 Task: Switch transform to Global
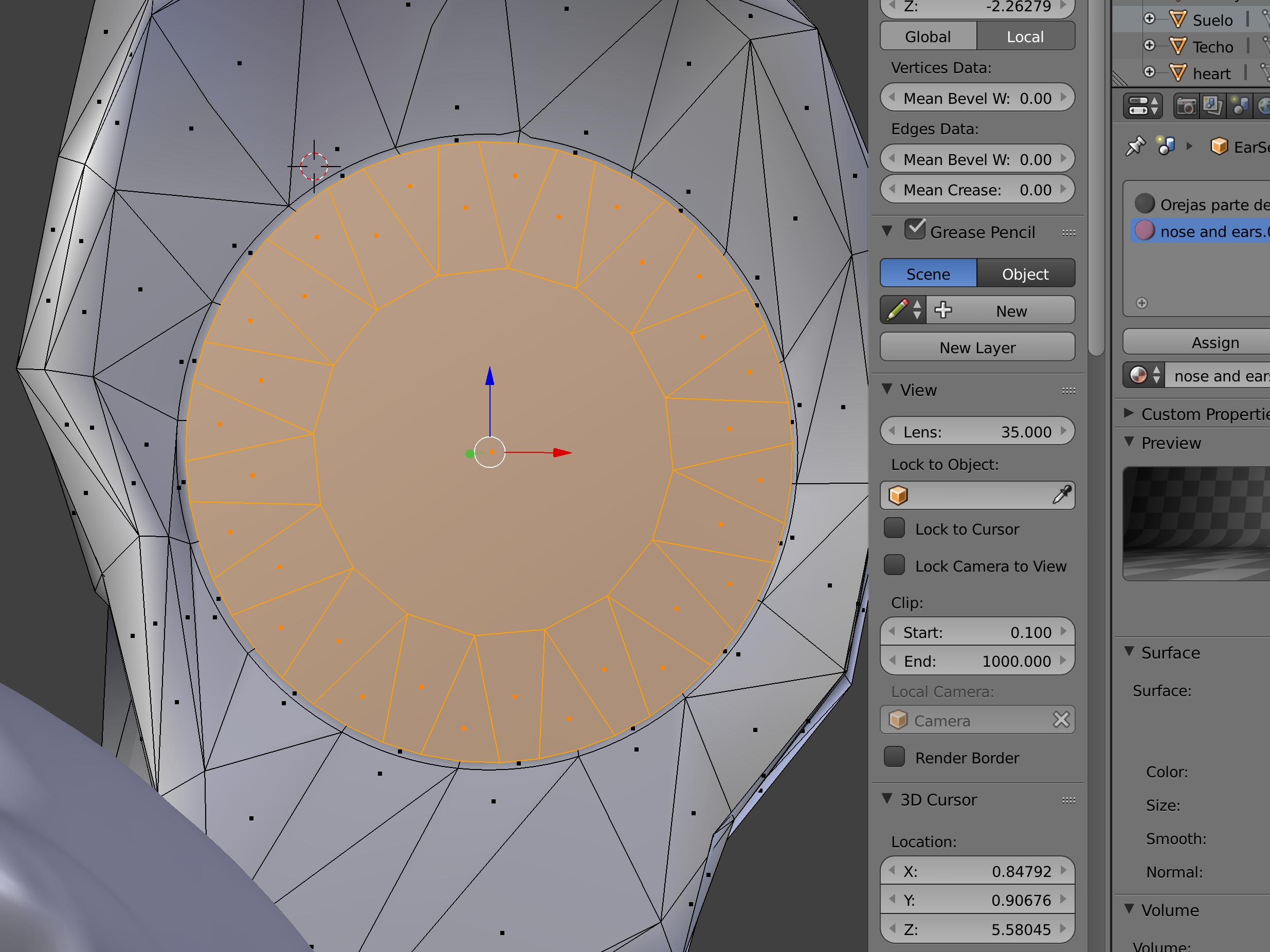(x=928, y=36)
